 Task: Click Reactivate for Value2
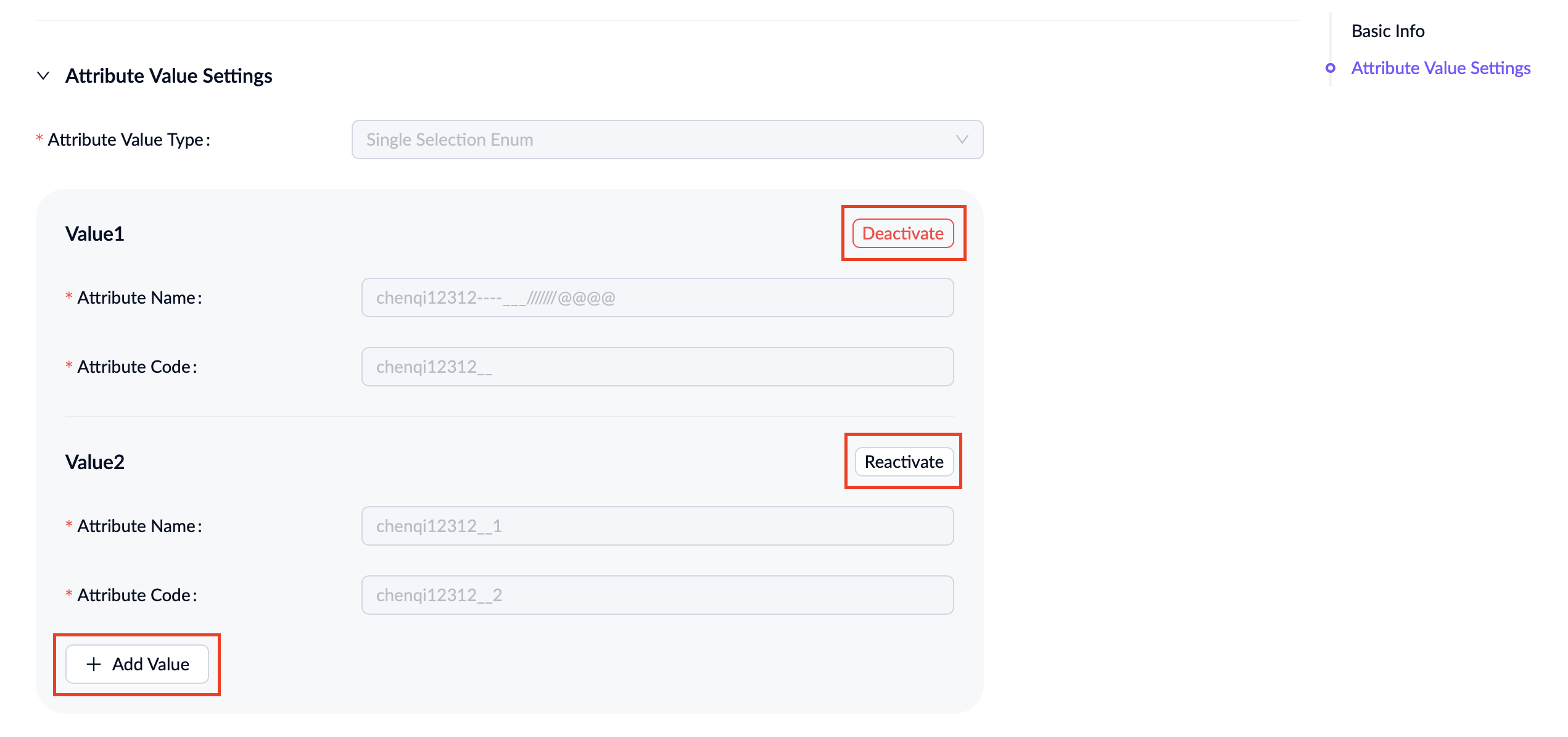[x=904, y=462]
